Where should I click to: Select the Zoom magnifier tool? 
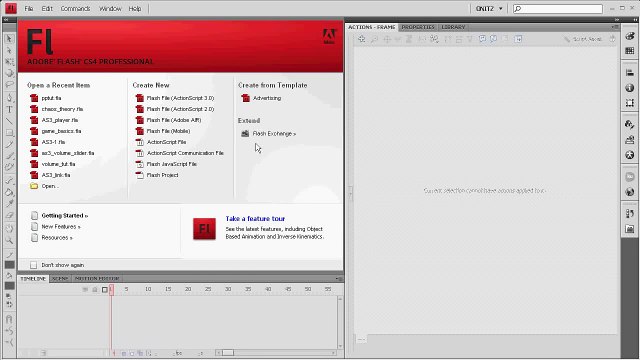[9, 240]
